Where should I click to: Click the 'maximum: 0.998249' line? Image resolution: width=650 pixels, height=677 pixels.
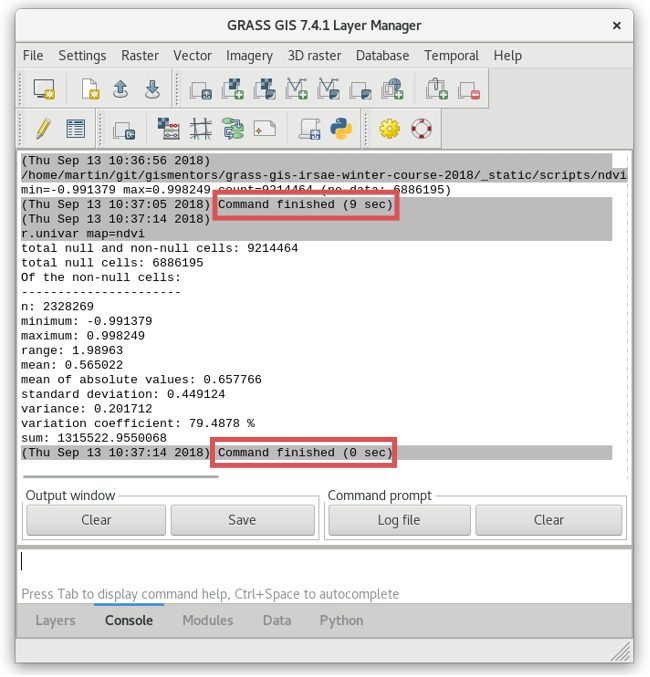[x=83, y=336]
